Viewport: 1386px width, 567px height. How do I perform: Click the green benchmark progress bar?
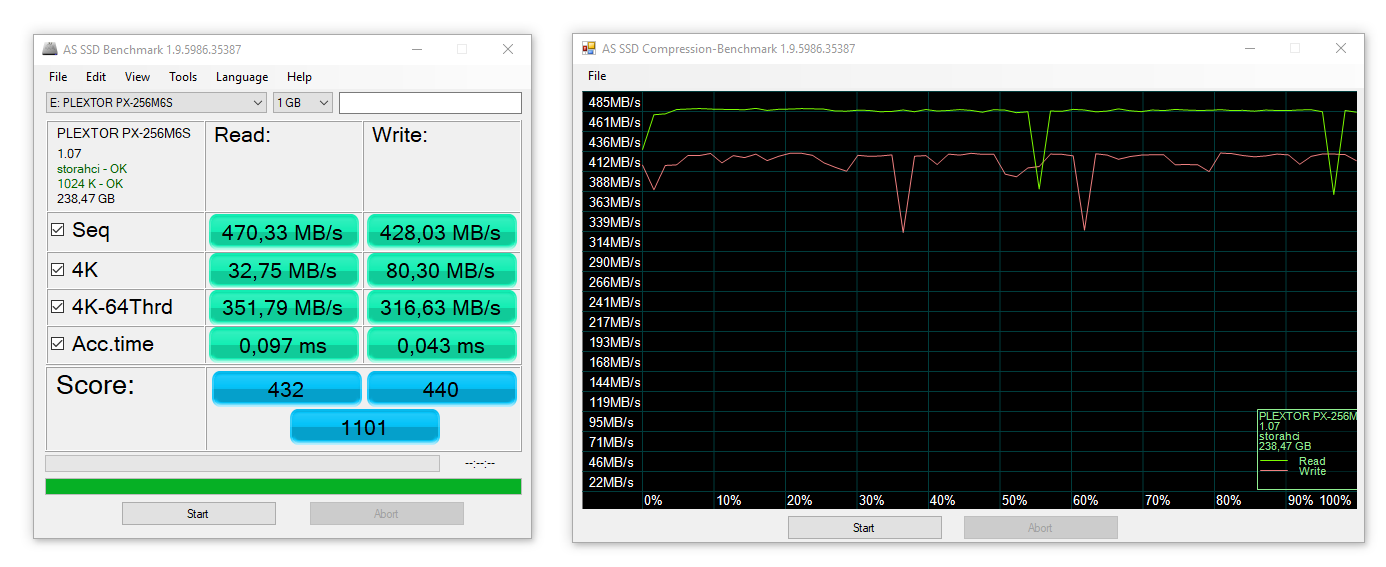283,486
